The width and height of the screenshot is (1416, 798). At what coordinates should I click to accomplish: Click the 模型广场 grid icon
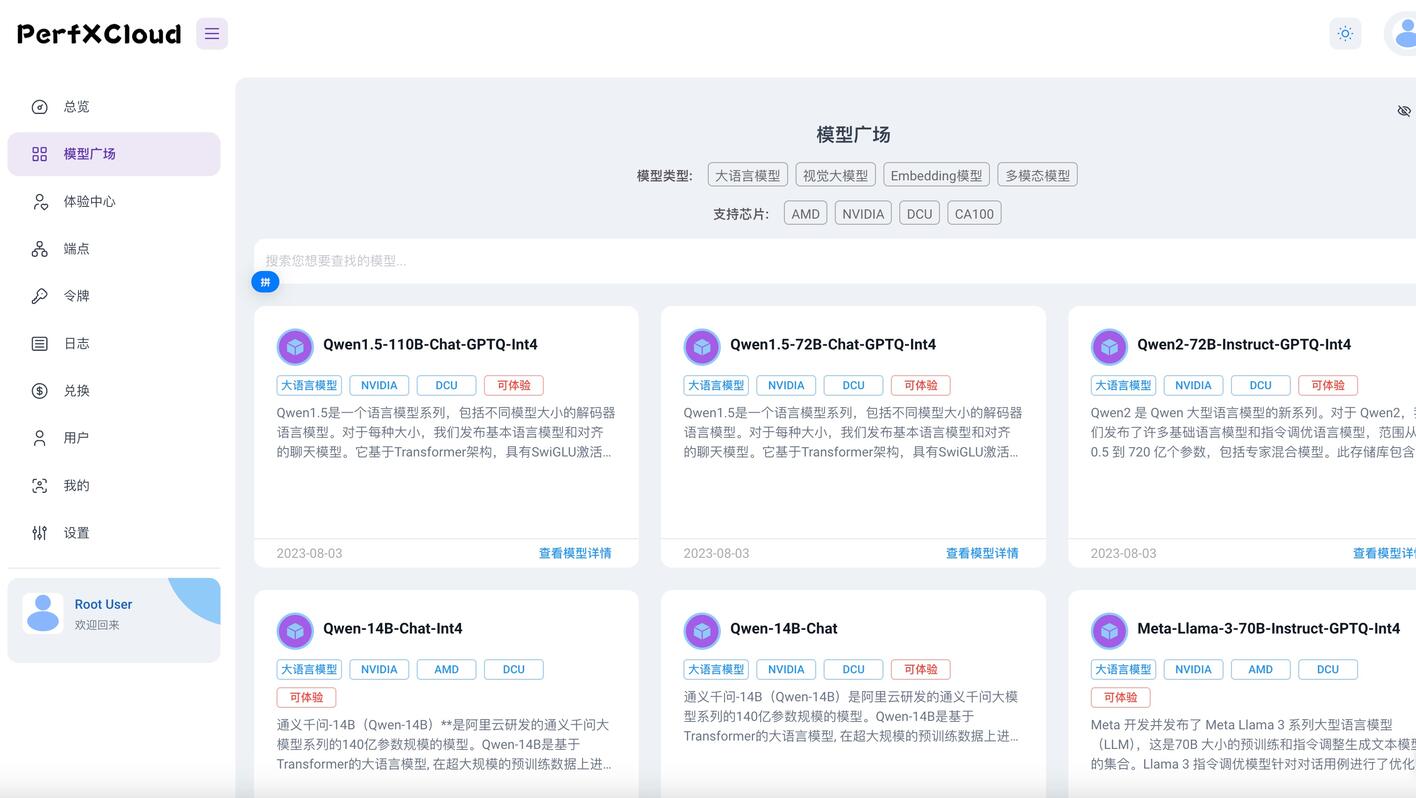pos(40,154)
